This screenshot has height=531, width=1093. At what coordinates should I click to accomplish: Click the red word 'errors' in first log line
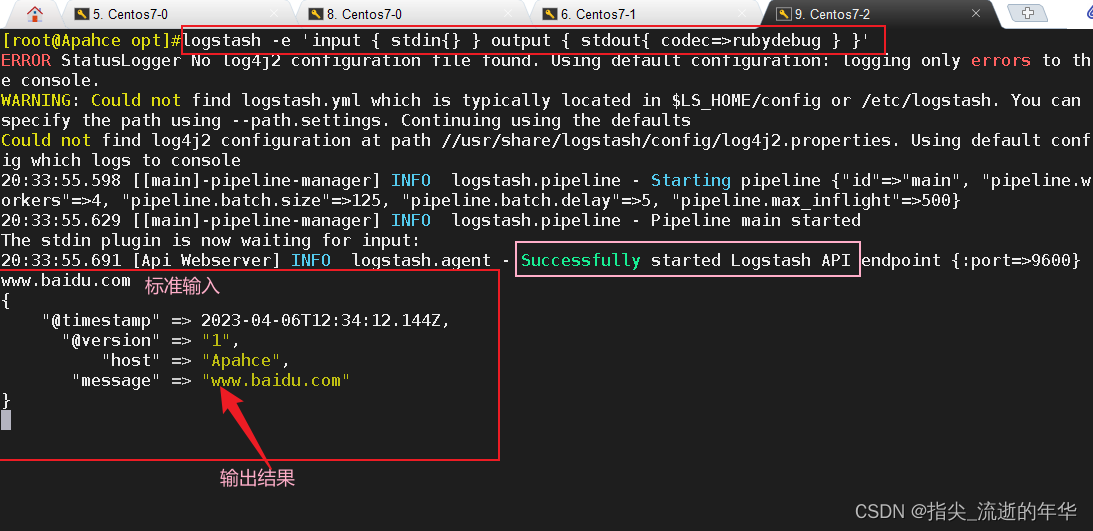click(1000, 61)
